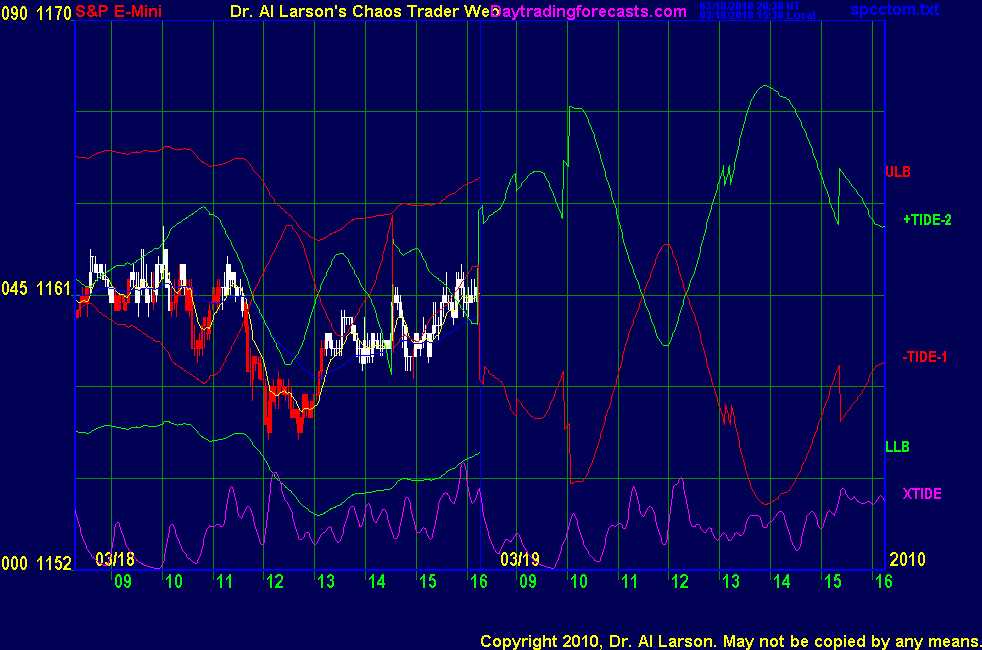Click the Daytradingforecasts.com link in header
This screenshot has height=650, width=982.
tap(590, 12)
